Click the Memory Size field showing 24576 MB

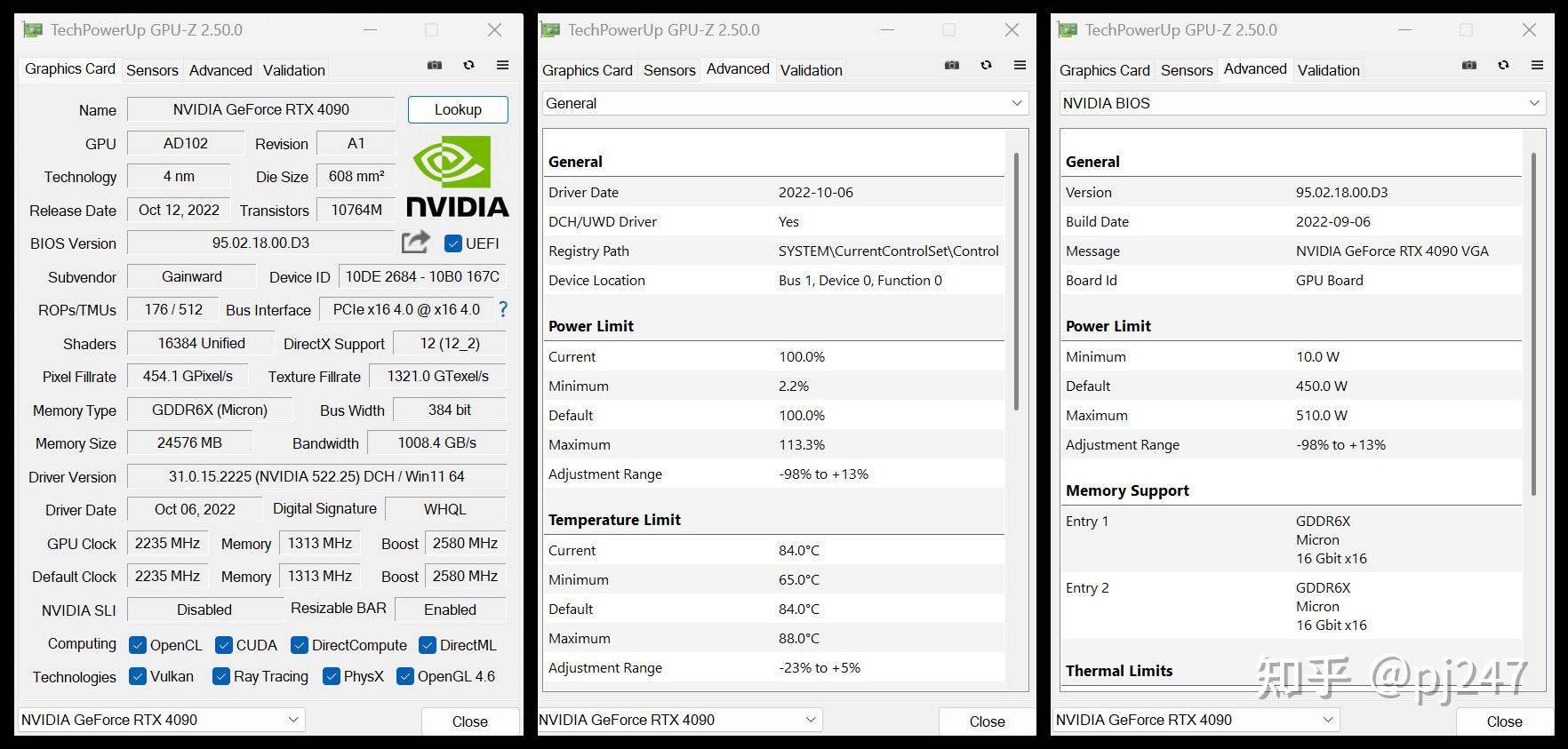coord(190,442)
